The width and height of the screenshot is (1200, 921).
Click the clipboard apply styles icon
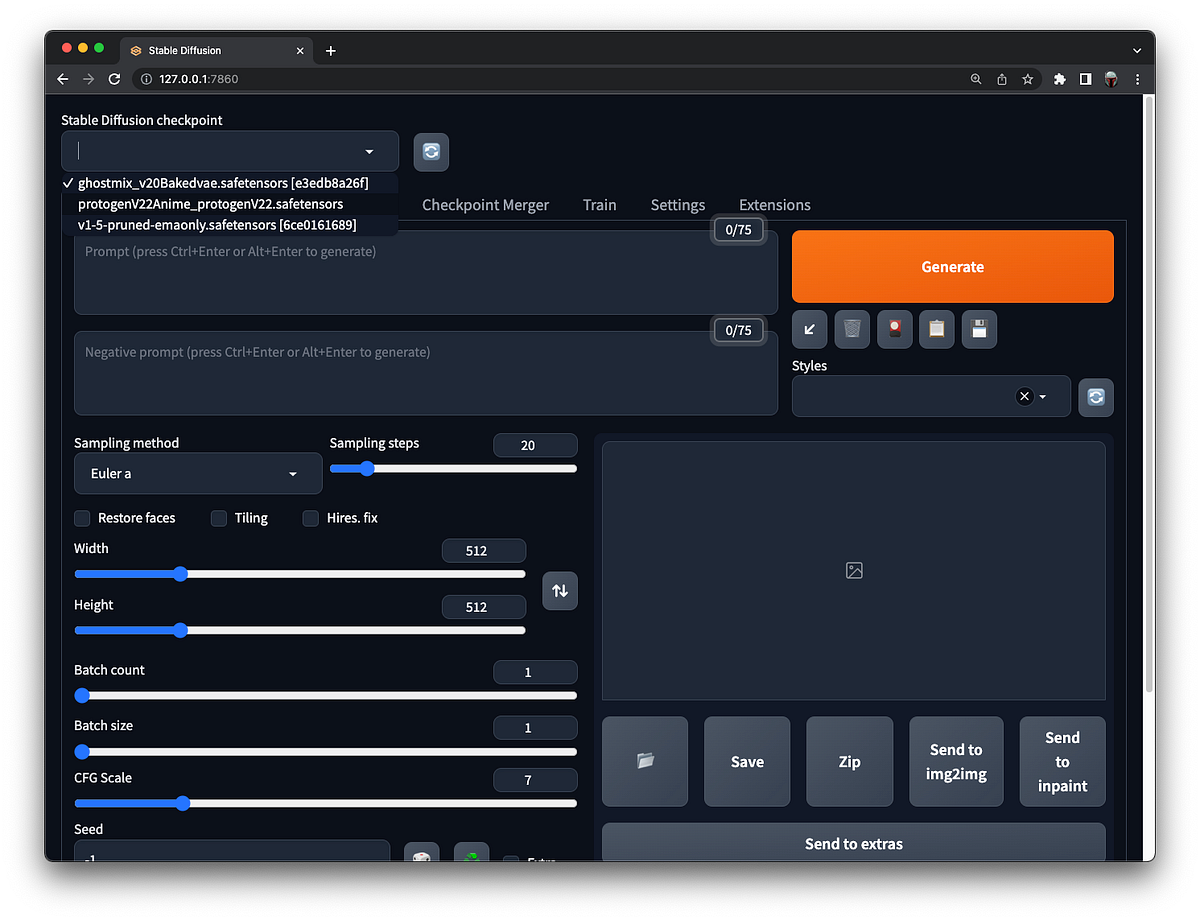click(x=937, y=329)
